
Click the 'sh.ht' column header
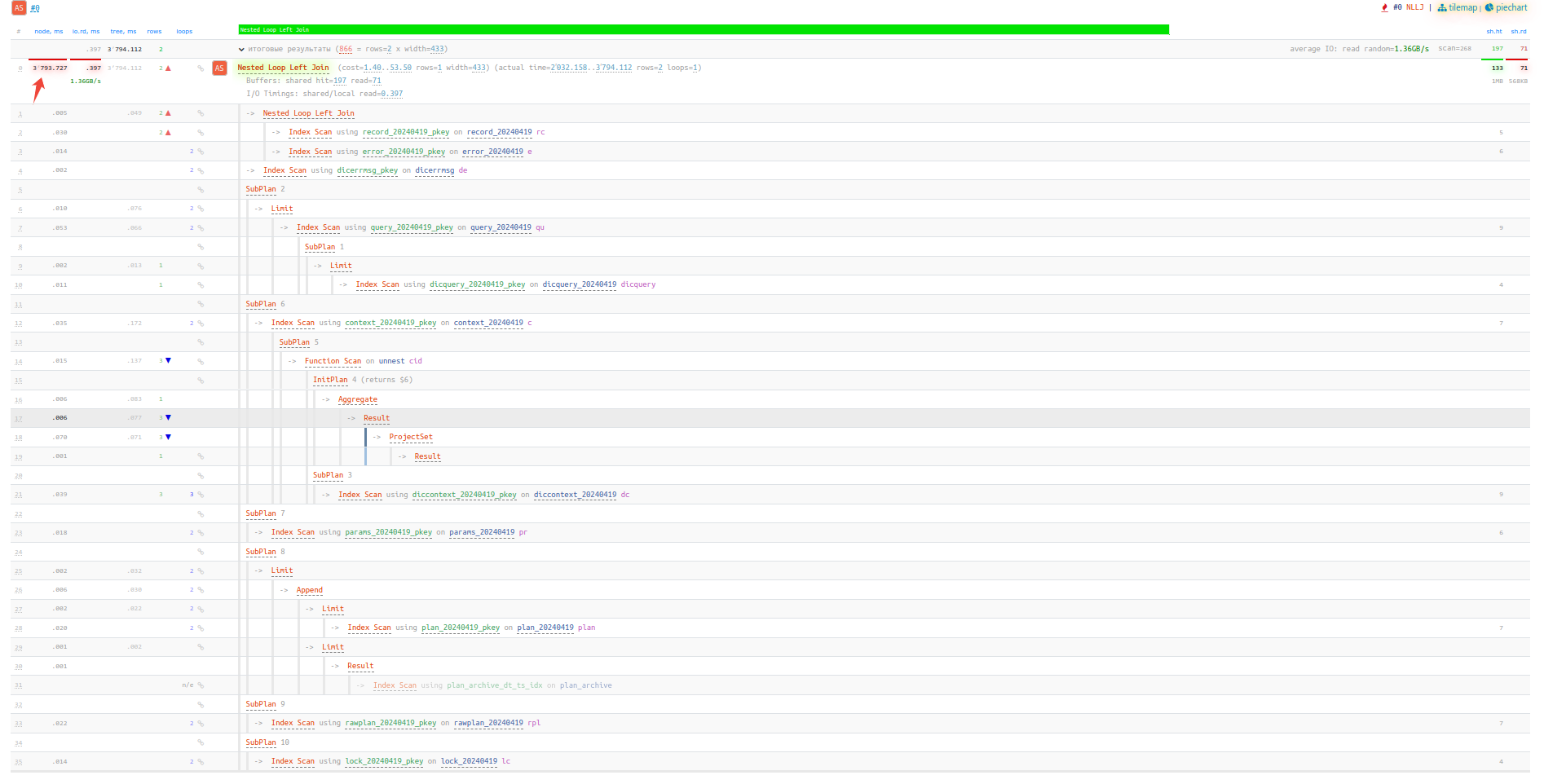[1493, 32]
